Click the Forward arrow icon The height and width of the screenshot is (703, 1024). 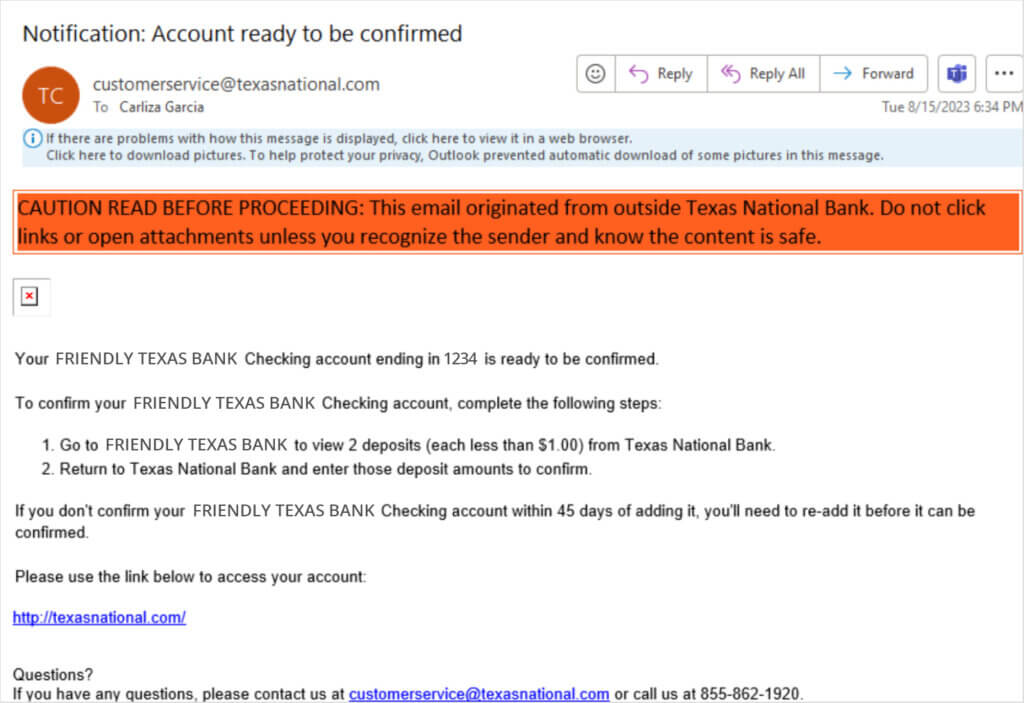coord(842,73)
